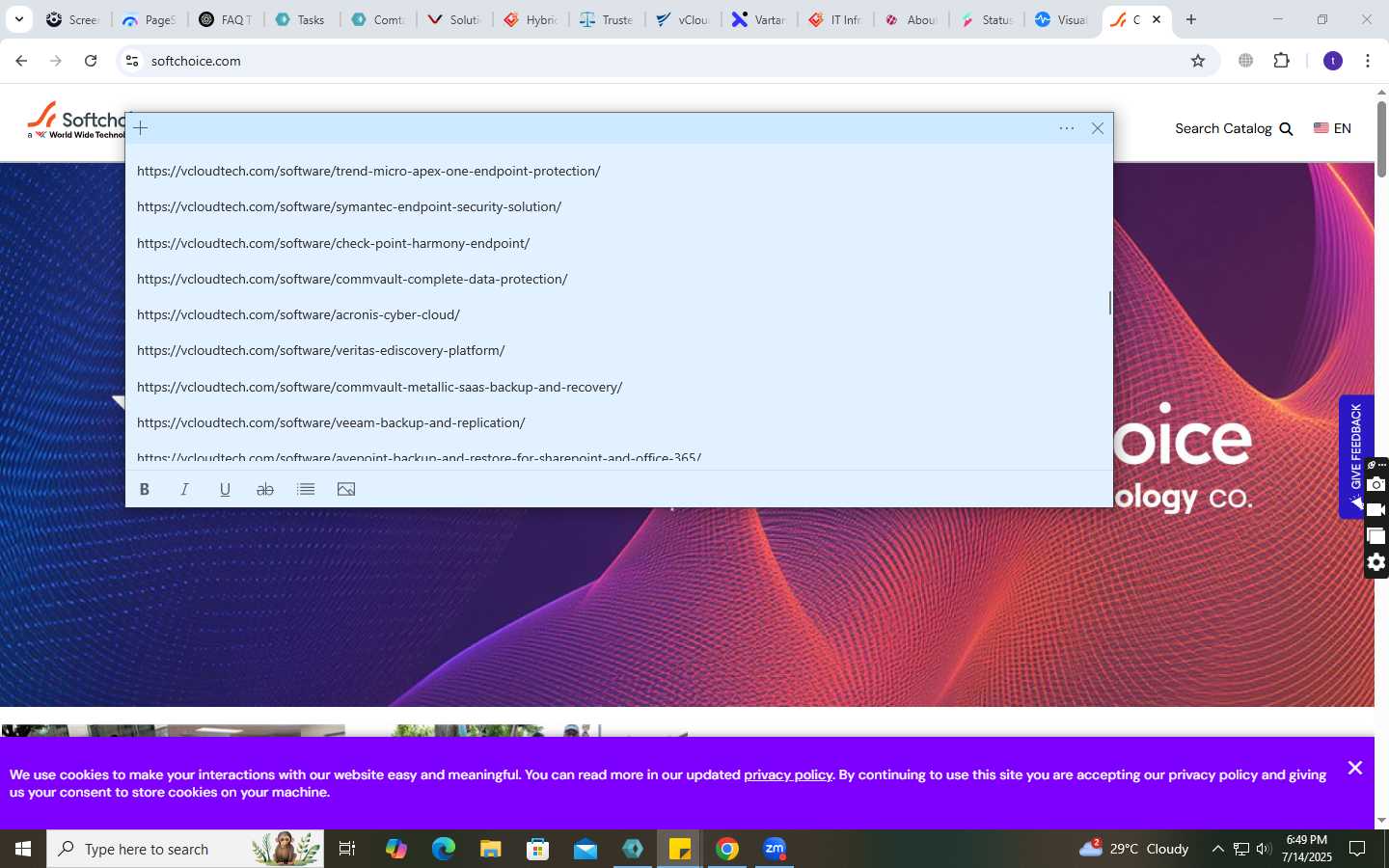Image resolution: width=1389 pixels, height=868 pixels.
Task: Switch to the FAQ tab
Action: (x=226, y=19)
